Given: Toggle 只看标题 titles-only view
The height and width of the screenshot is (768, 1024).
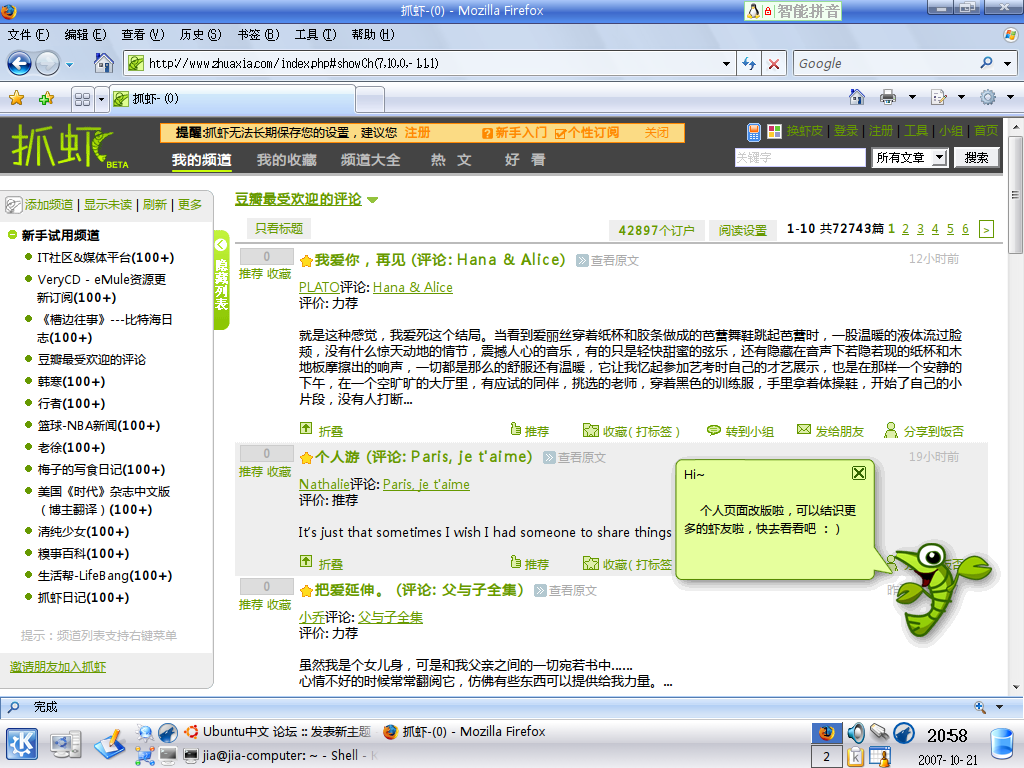Looking at the screenshot, I should pos(279,228).
